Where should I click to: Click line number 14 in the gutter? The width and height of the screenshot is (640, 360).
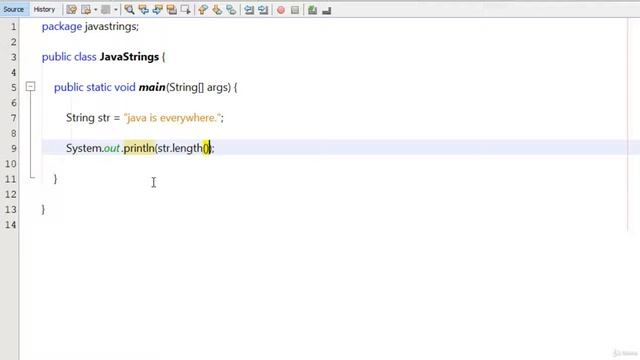[x=10, y=225]
